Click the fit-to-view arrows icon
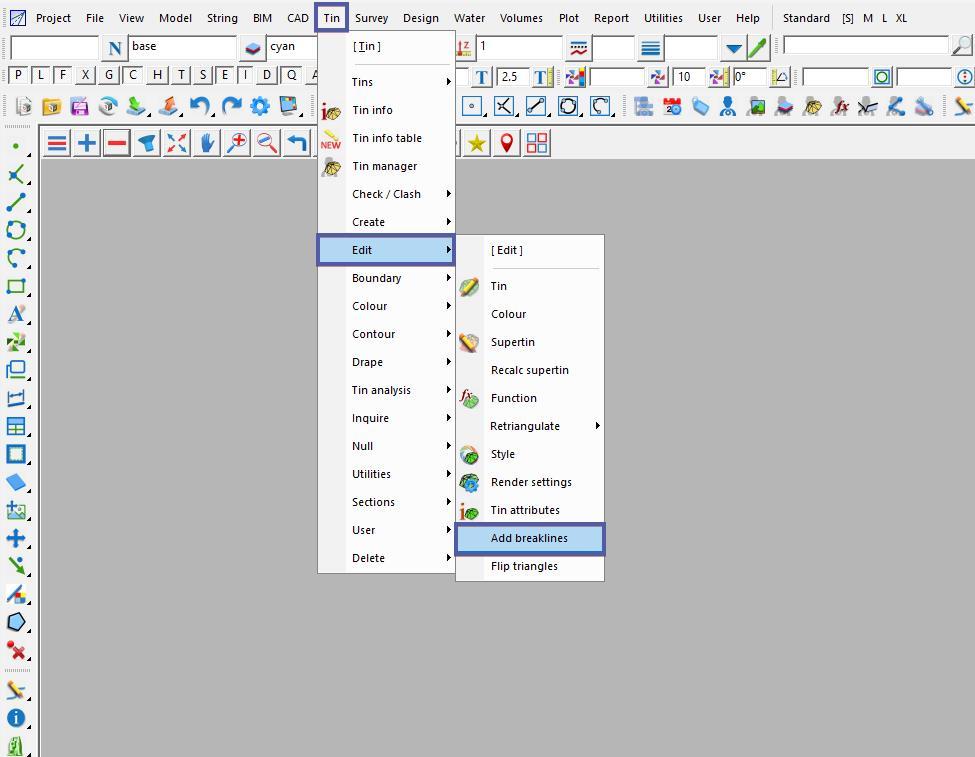This screenshot has height=757, width=975. [x=177, y=144]
